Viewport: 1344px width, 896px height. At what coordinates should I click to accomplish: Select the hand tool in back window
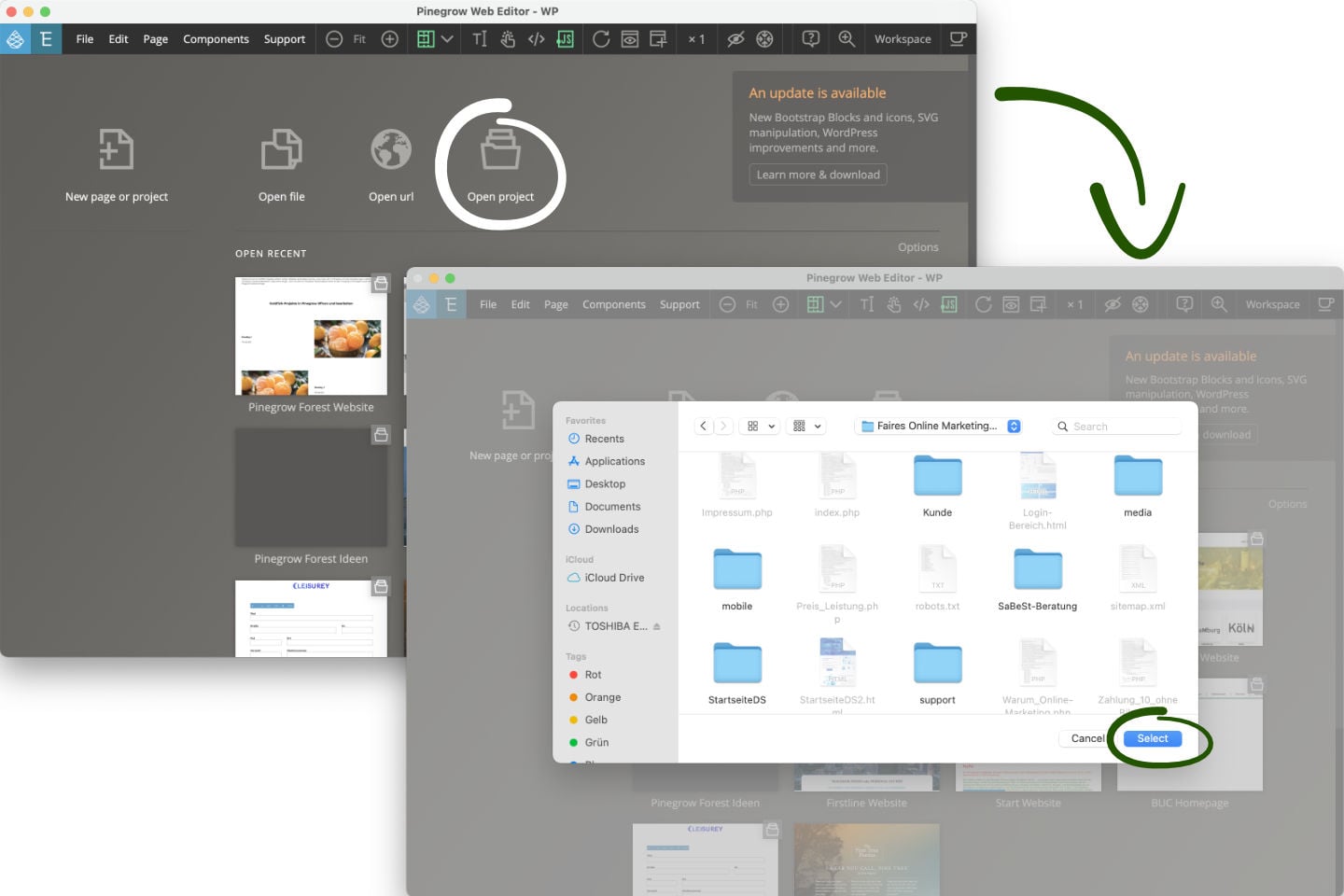tap(508, 39)
